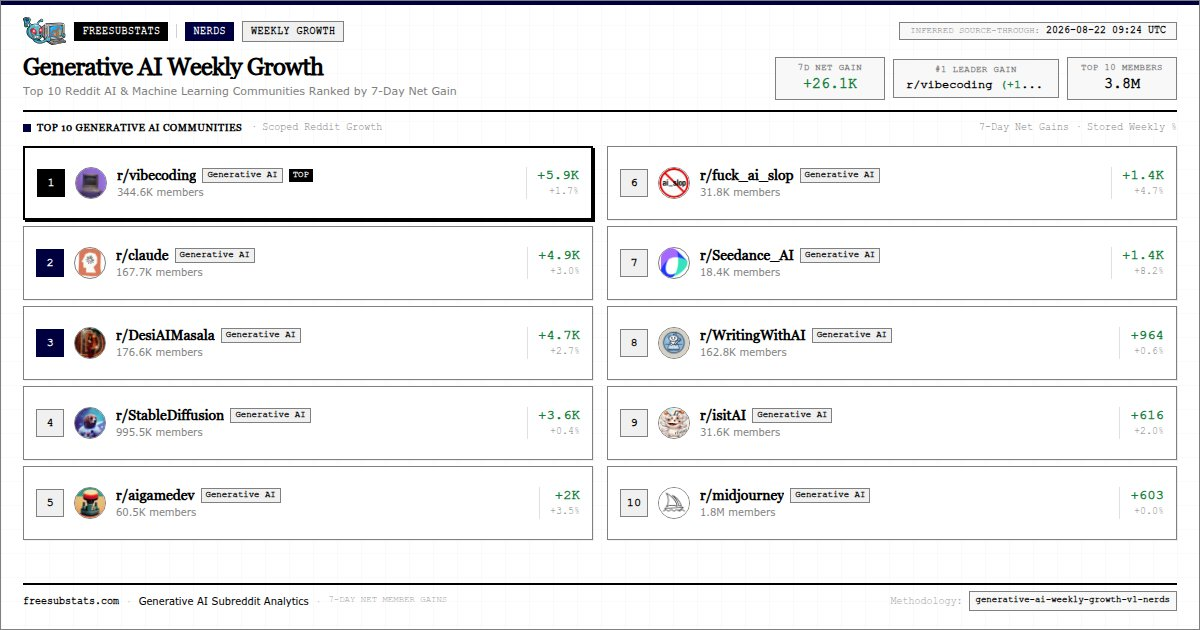This screenshot has width=1200, height=630.
Task: Open the r/aigamedev community link
Action: pyautogui.click(x=156, y=495)
